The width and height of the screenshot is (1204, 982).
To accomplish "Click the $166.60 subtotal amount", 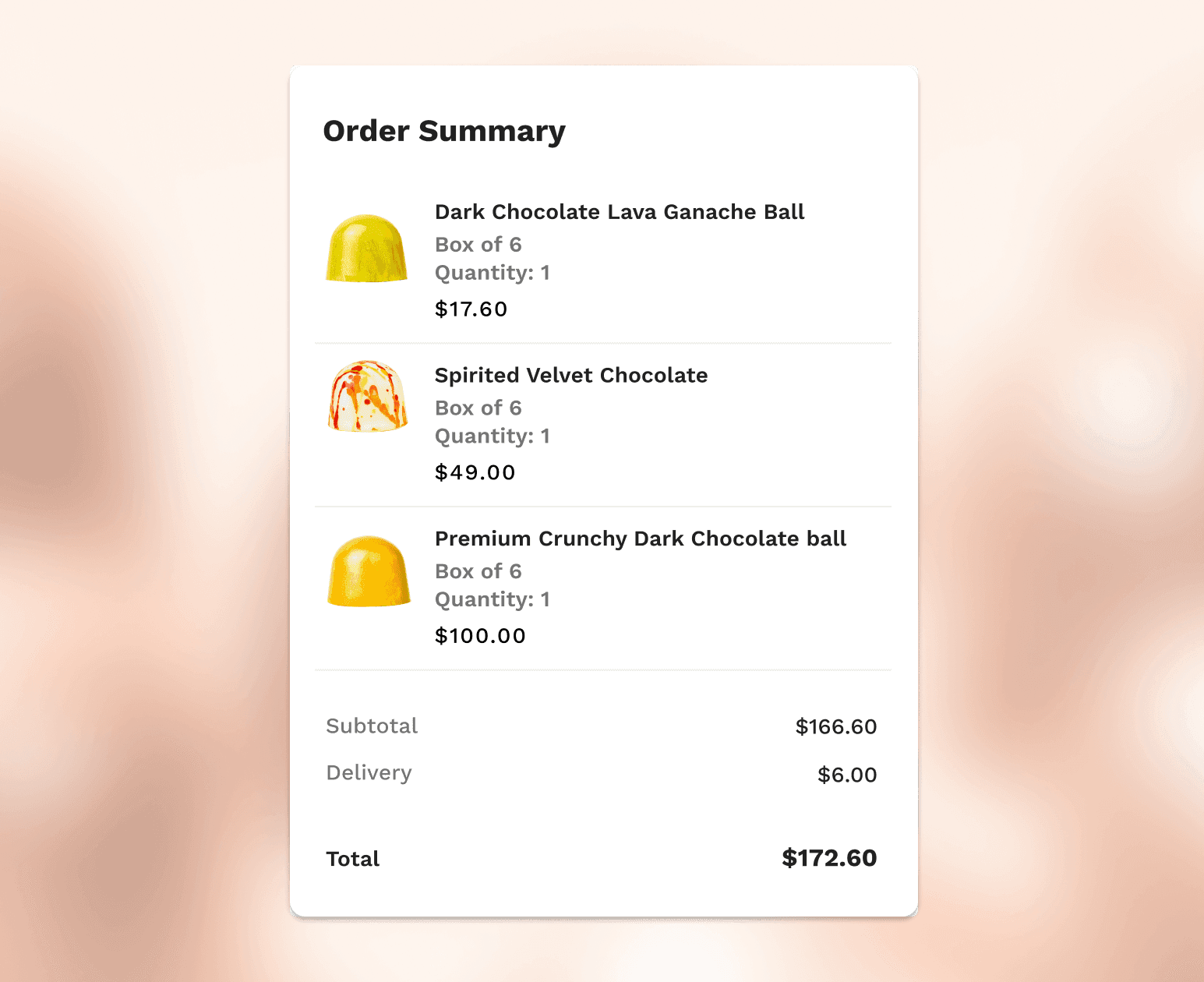I will tap(835, 727).
